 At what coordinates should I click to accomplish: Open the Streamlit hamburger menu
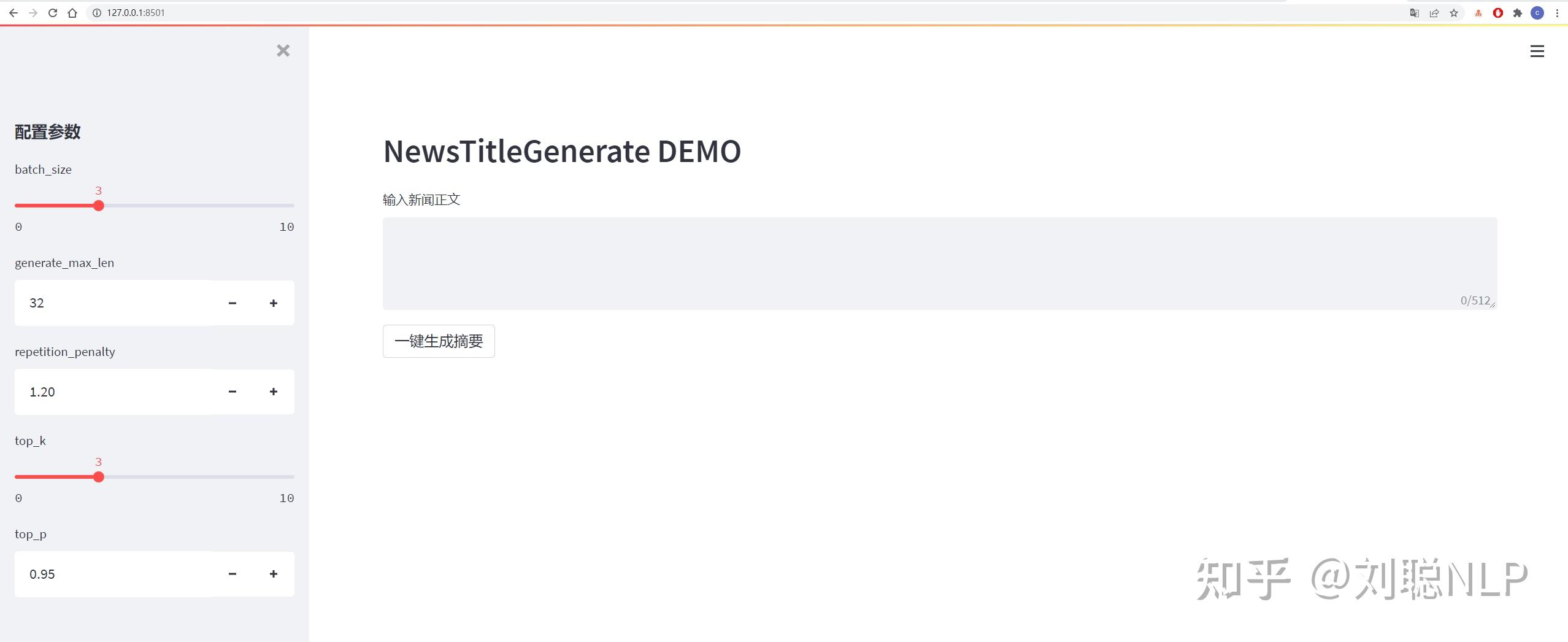pyautogui.click(x=1537, y=52)
